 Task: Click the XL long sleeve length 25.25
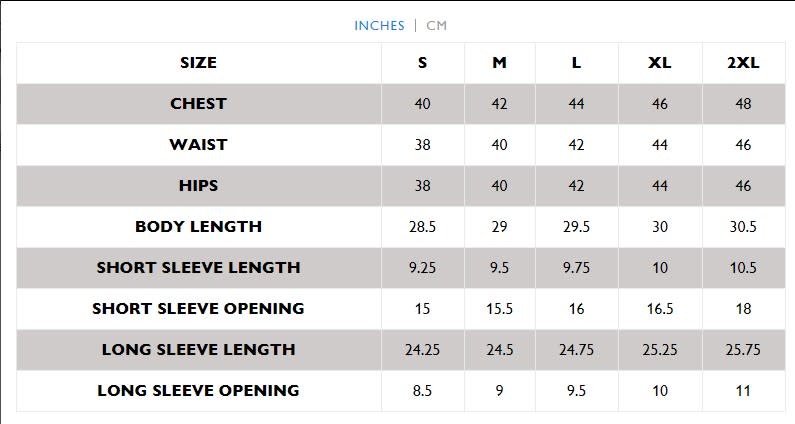click(x=659, y=350)
